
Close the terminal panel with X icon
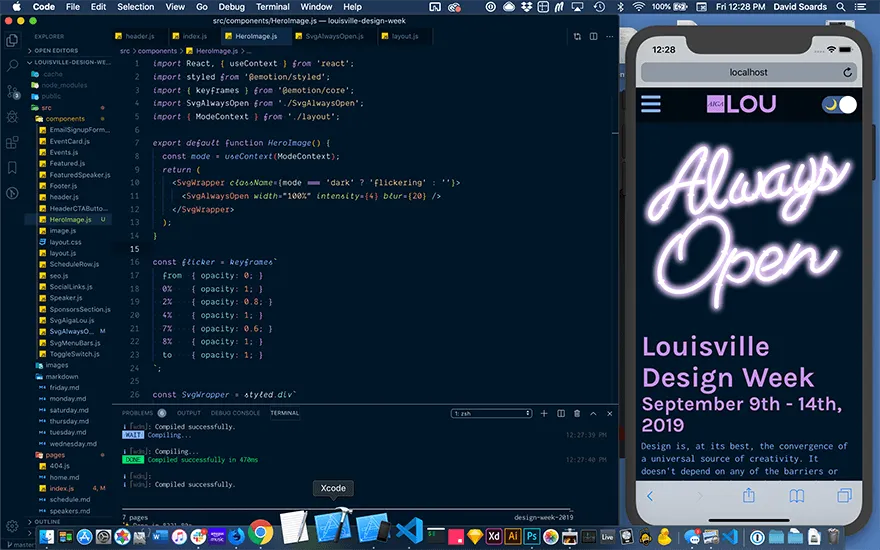609,413
